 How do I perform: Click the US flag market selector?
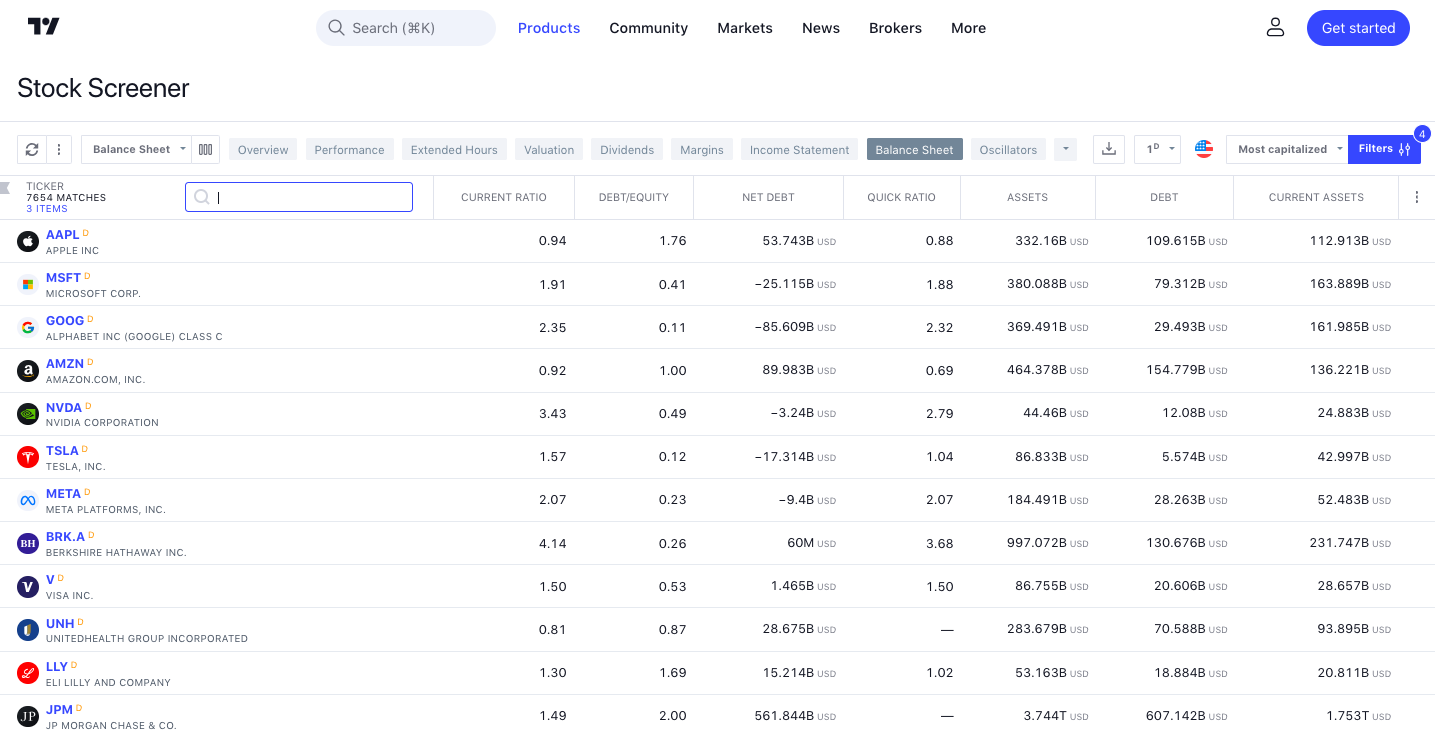[x=1204, y=149]
